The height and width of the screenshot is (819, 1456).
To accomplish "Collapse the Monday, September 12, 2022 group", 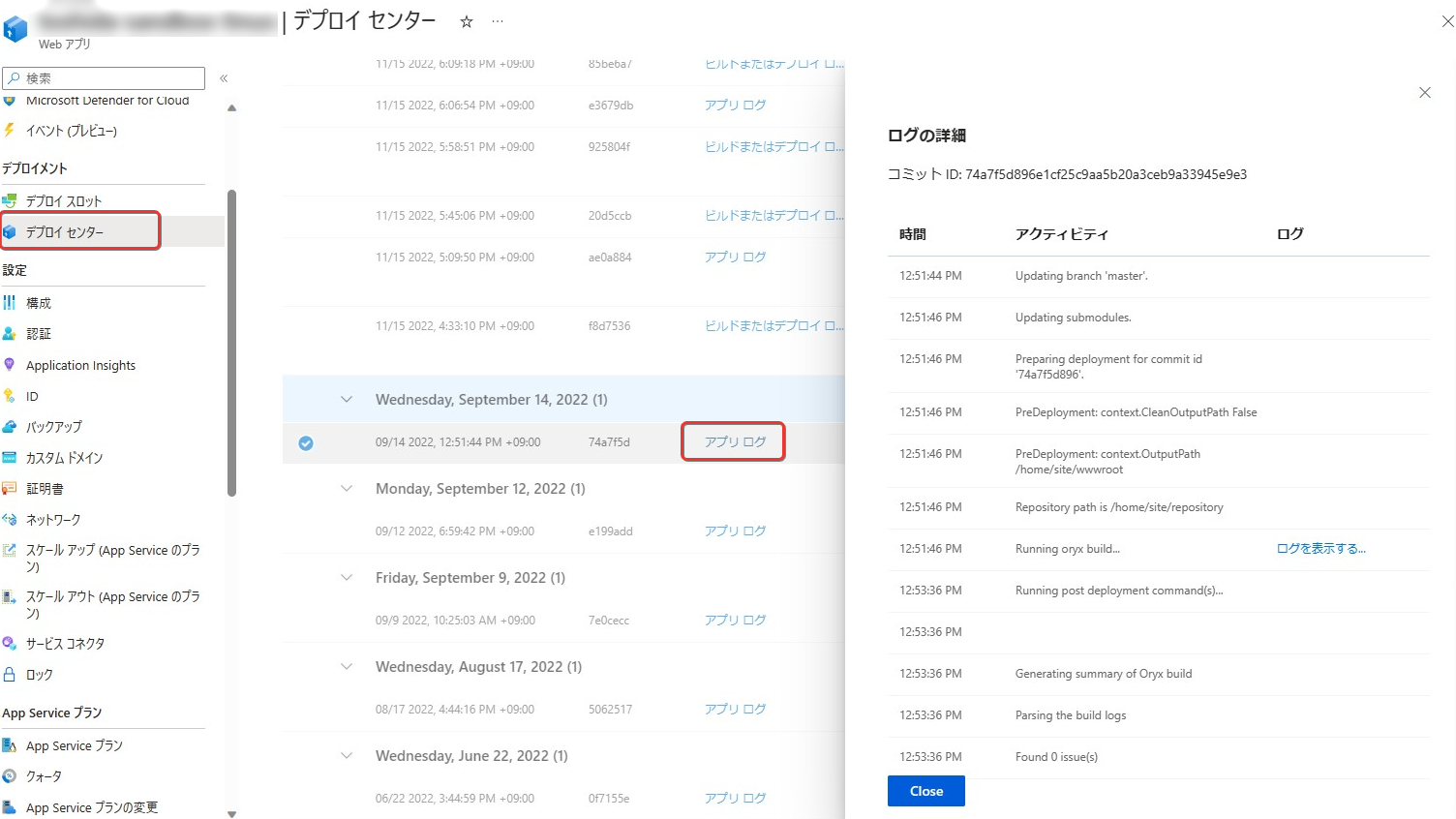I will (x=347, y=489).
